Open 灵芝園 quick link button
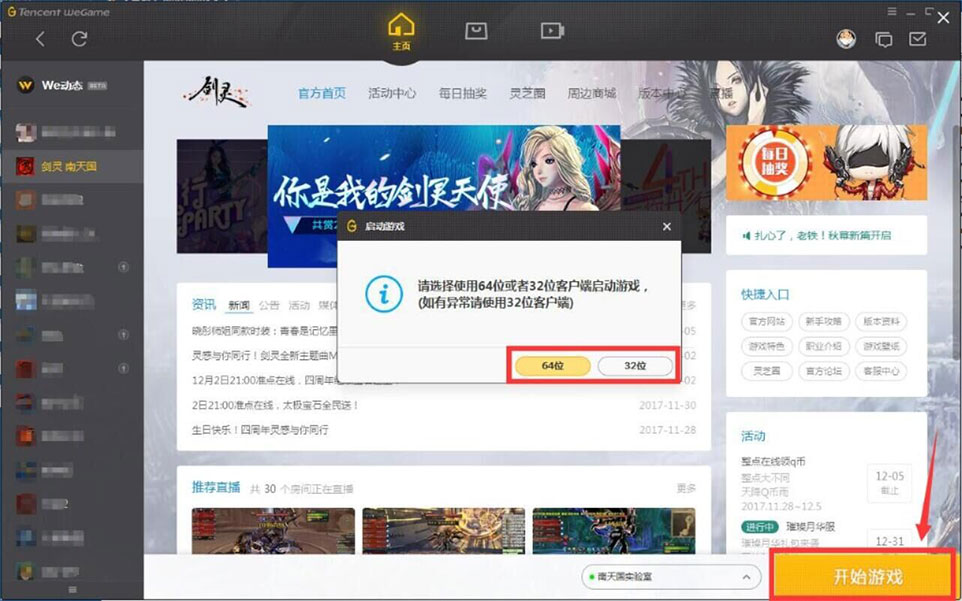 767,371
